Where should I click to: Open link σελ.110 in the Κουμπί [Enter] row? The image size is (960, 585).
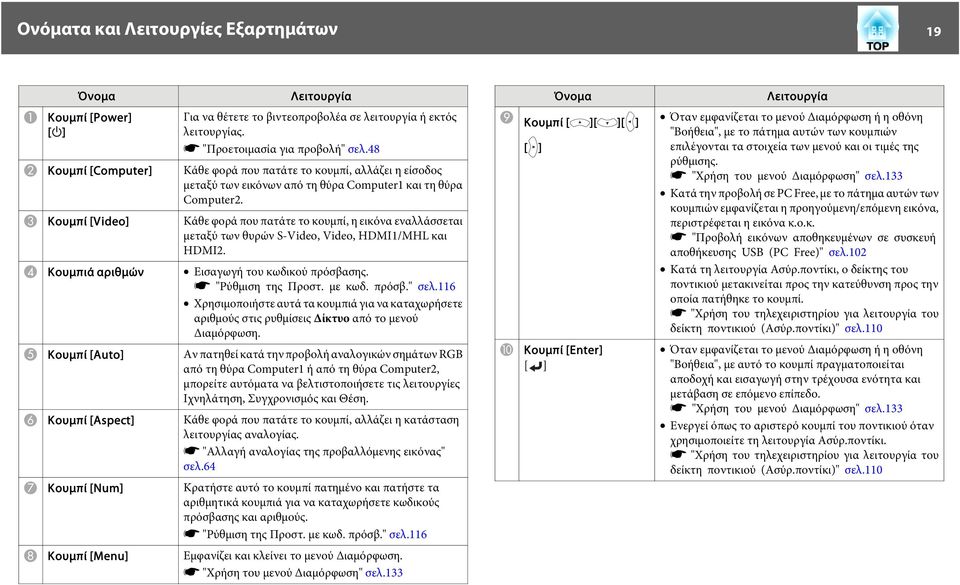click(864, 470)
